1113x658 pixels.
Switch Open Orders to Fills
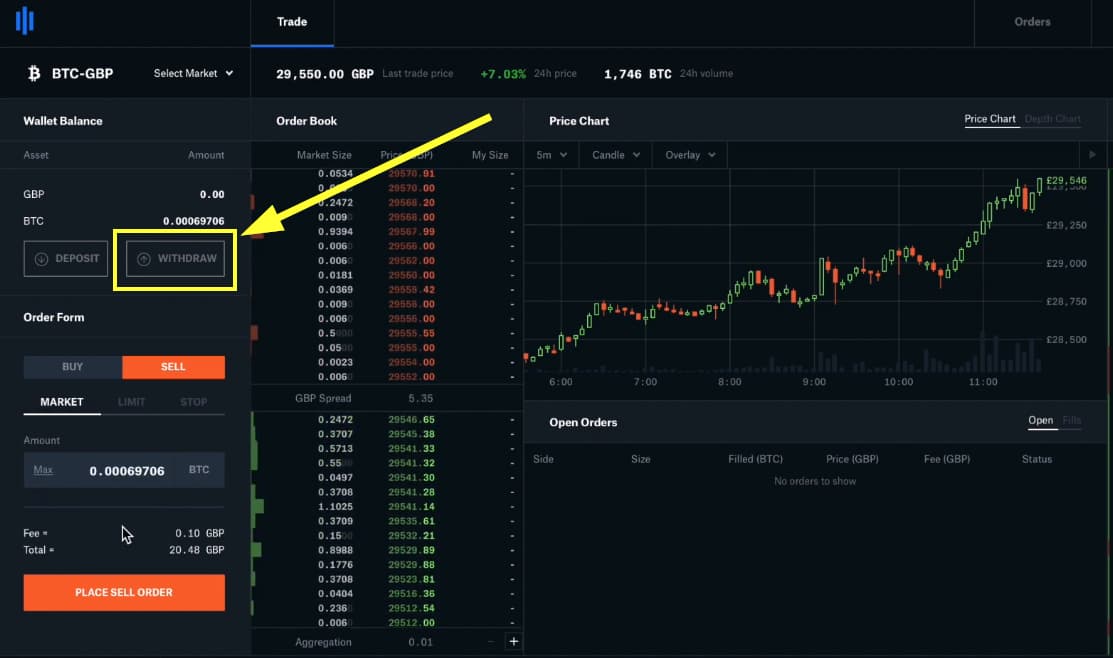pos(1071,421)
